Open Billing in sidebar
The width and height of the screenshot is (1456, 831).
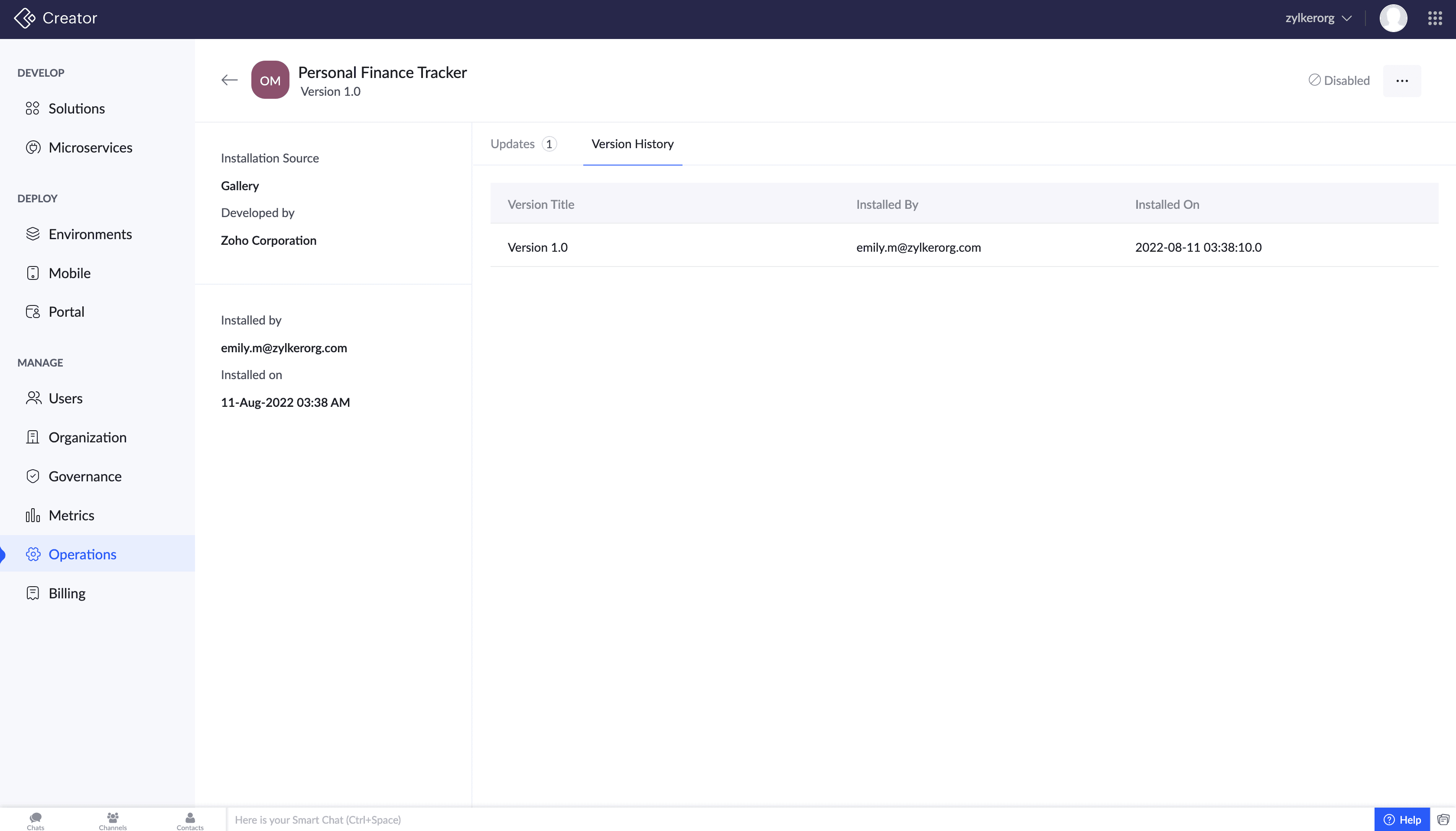(x=67, y=593)
